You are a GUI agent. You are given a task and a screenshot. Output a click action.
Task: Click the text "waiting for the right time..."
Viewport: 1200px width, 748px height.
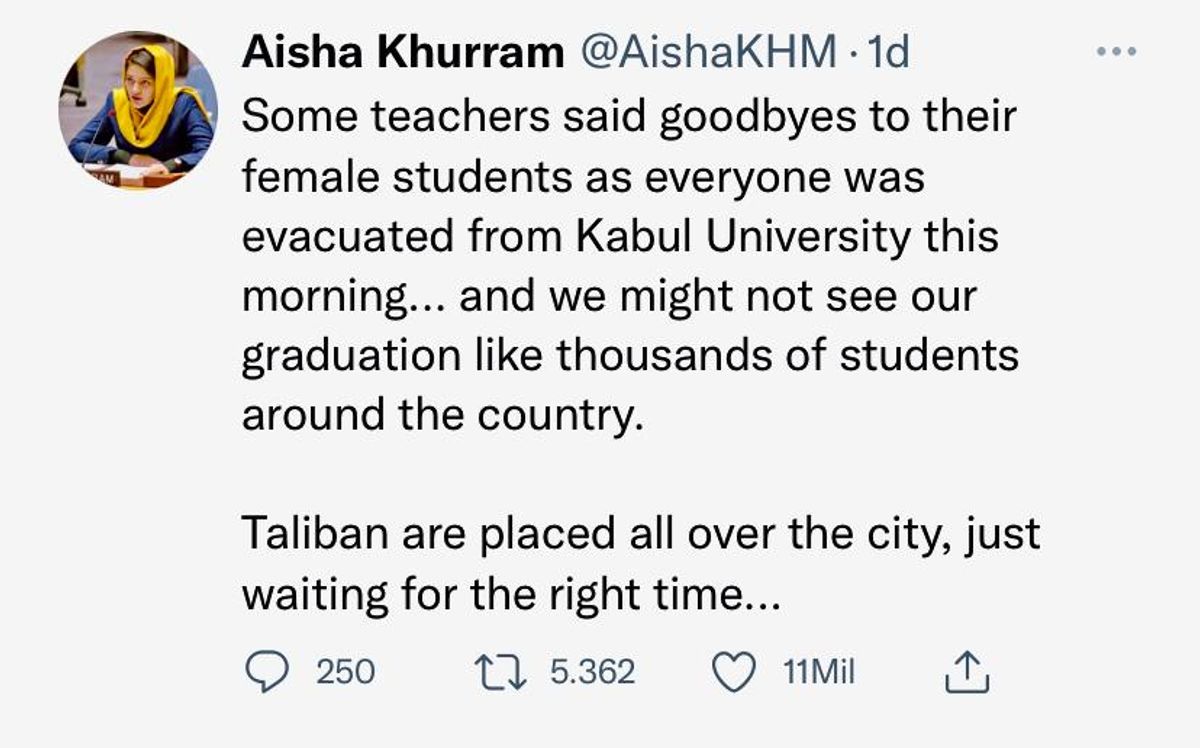coord(508,595)
